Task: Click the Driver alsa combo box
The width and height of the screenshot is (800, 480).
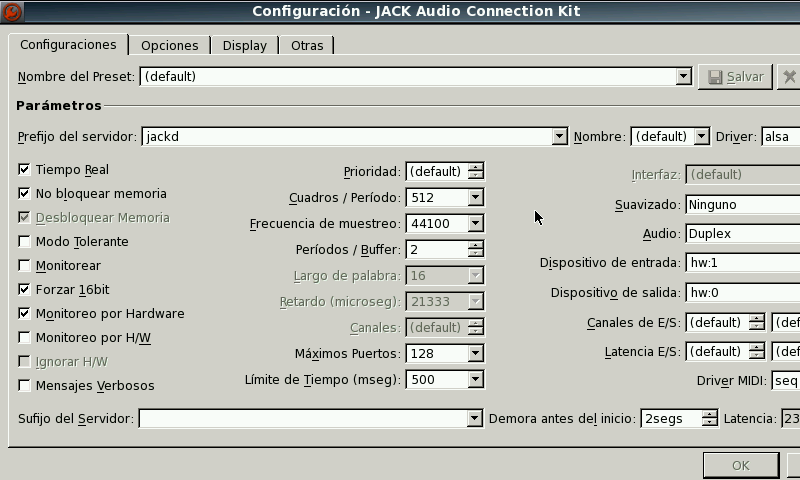Action: coord(781,137)
